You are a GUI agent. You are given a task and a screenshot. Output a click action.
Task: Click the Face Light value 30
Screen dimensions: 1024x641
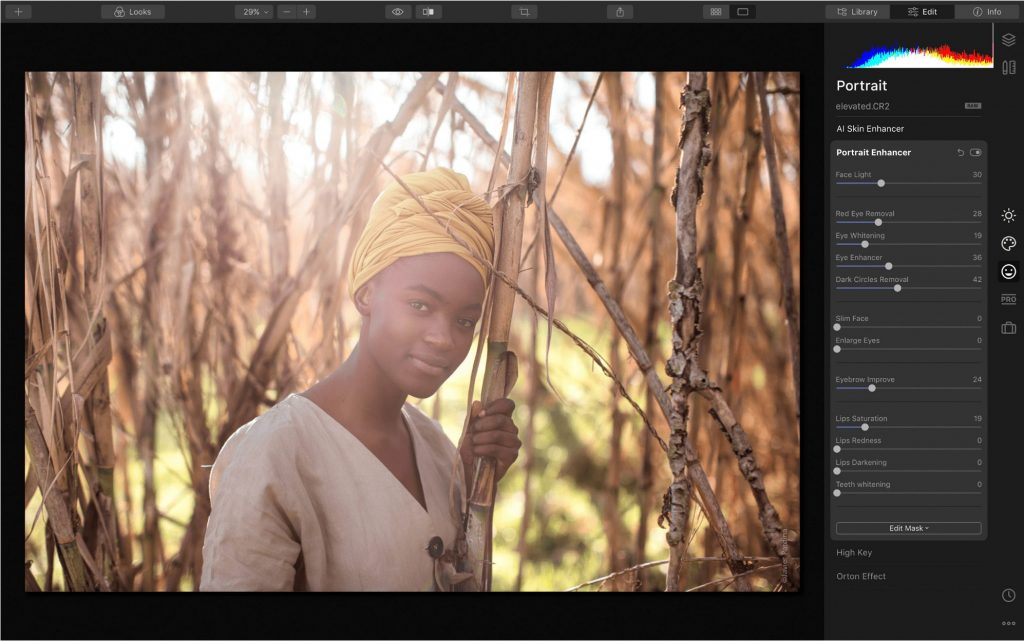pyautogui.click(x=977, y=174)
